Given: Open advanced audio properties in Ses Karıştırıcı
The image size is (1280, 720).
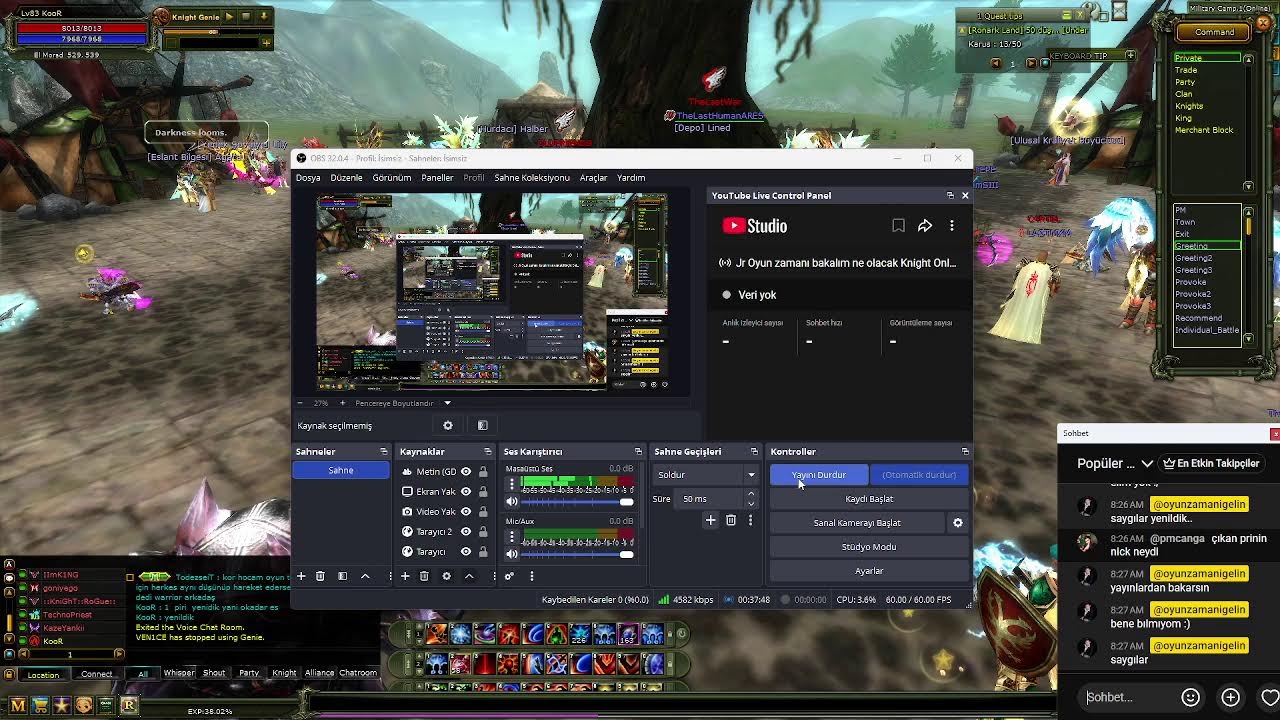Looking at the screenshot, I should 509,576.
